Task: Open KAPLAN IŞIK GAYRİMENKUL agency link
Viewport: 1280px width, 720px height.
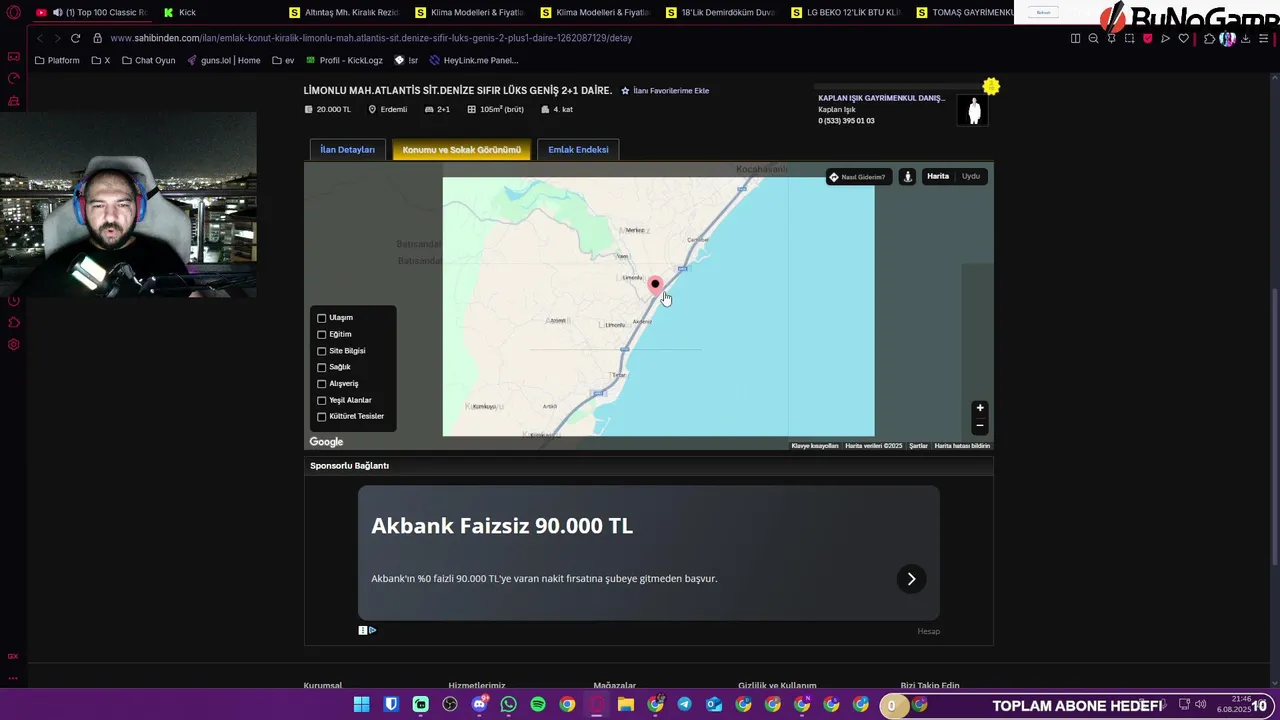Action: 881,98
